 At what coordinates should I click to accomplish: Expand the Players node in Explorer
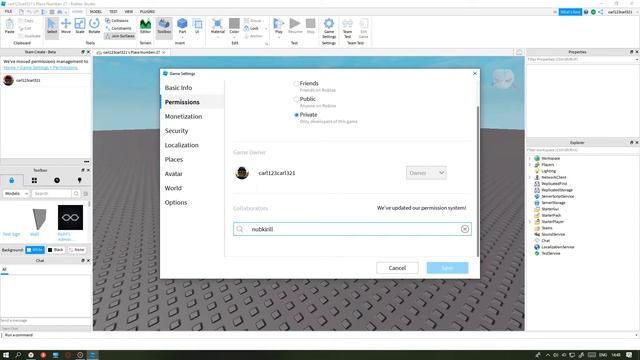530,164
